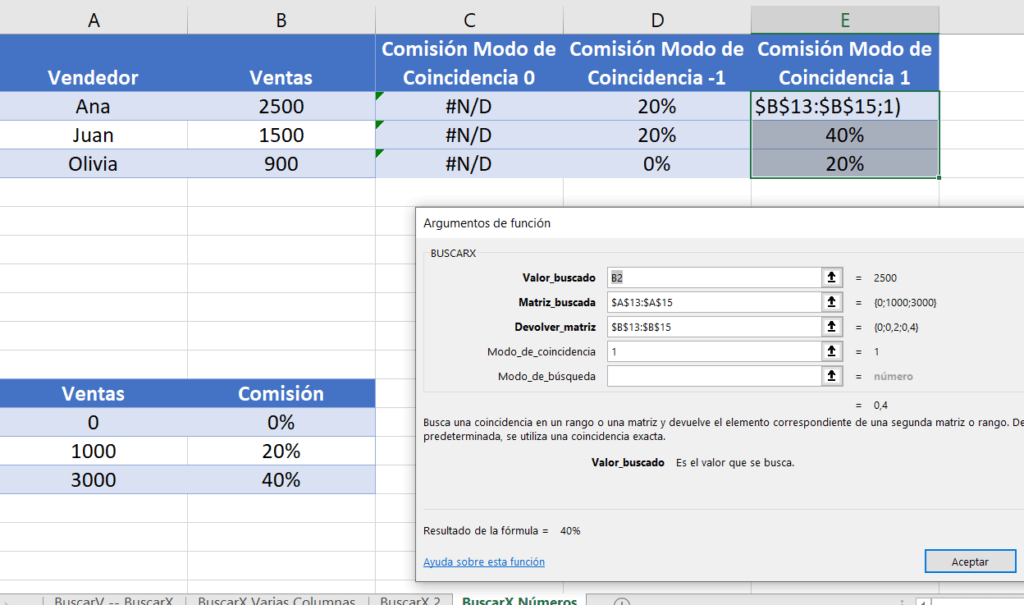The width and height of the screenshot is (1024, 605).
Task: Collapse dialog using Valor_buscado range selector icon
Action: tap(830, 277)
